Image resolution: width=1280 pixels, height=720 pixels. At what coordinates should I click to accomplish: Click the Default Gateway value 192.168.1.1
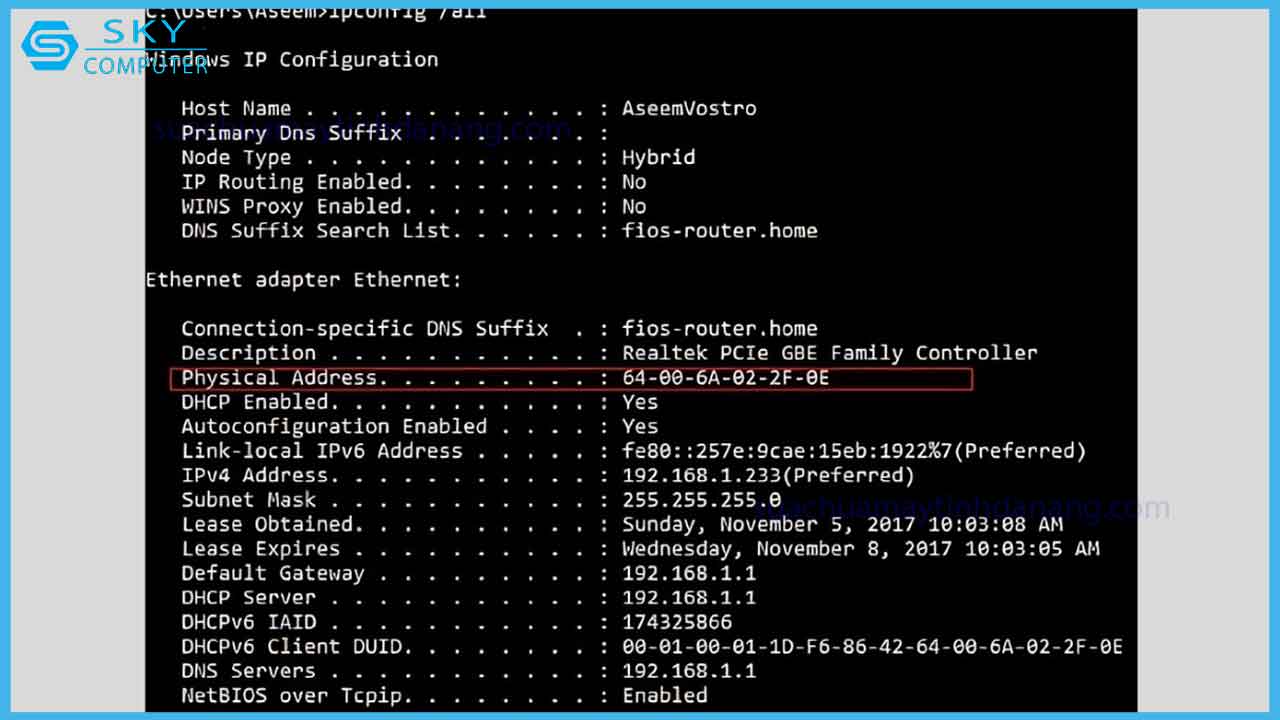689,573
